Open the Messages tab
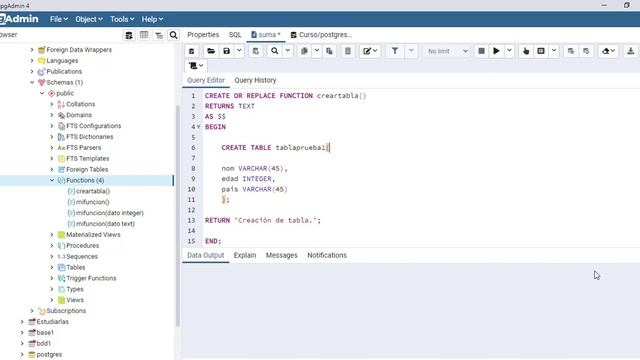 (282, 255)
